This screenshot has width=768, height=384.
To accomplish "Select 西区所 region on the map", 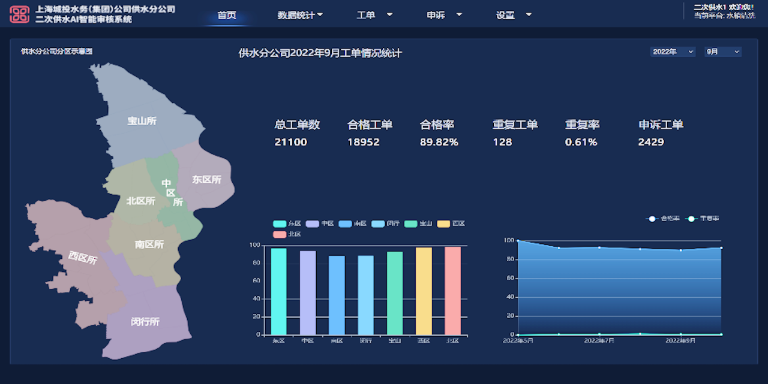I will pyautogui.click(x=82, y=258).
